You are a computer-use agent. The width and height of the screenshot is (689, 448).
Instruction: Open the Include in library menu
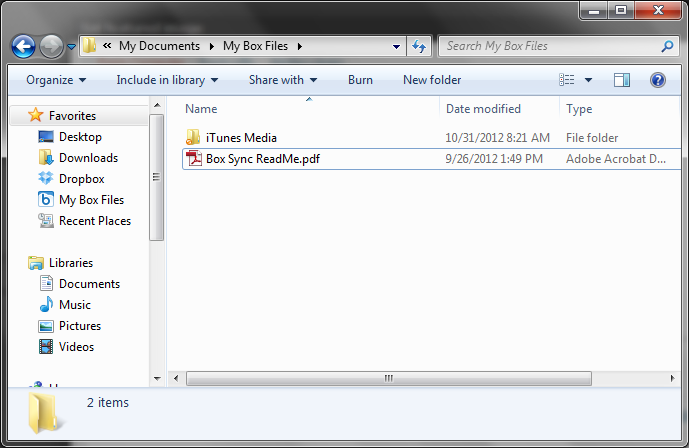coord(167,80)
